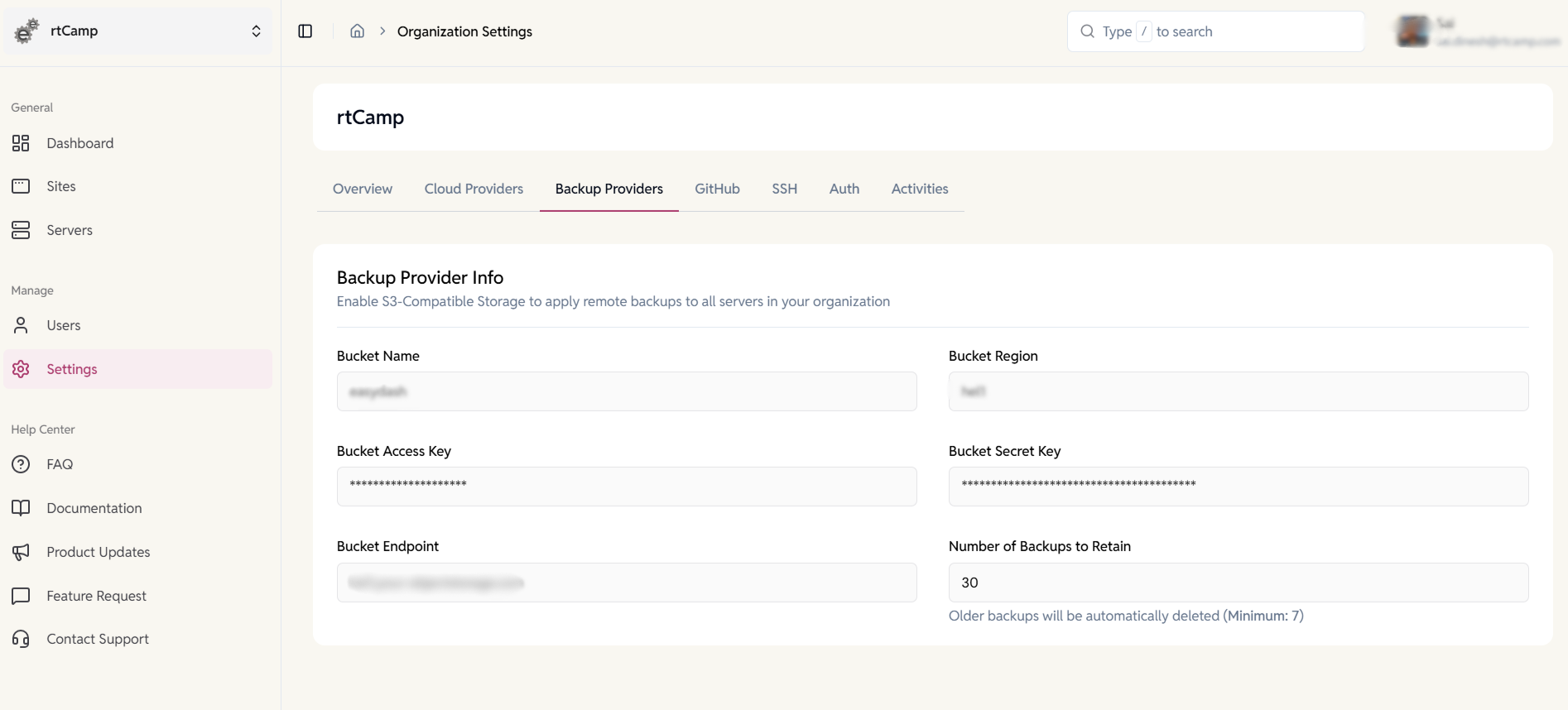The image size is (1568, 710).
Task: Toggle the sidebar panel icon
Action: coord(305,31)
